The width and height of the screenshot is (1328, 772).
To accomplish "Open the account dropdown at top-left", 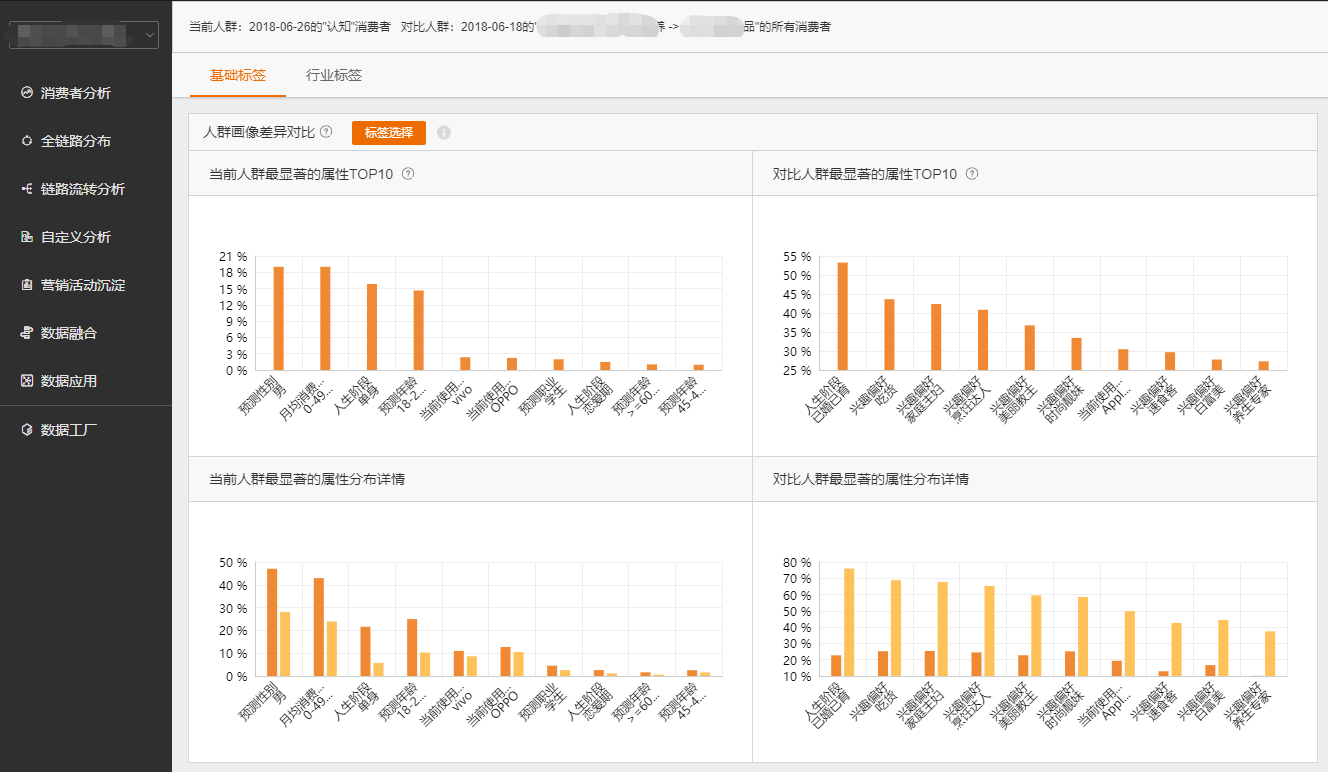I will 84,35.
